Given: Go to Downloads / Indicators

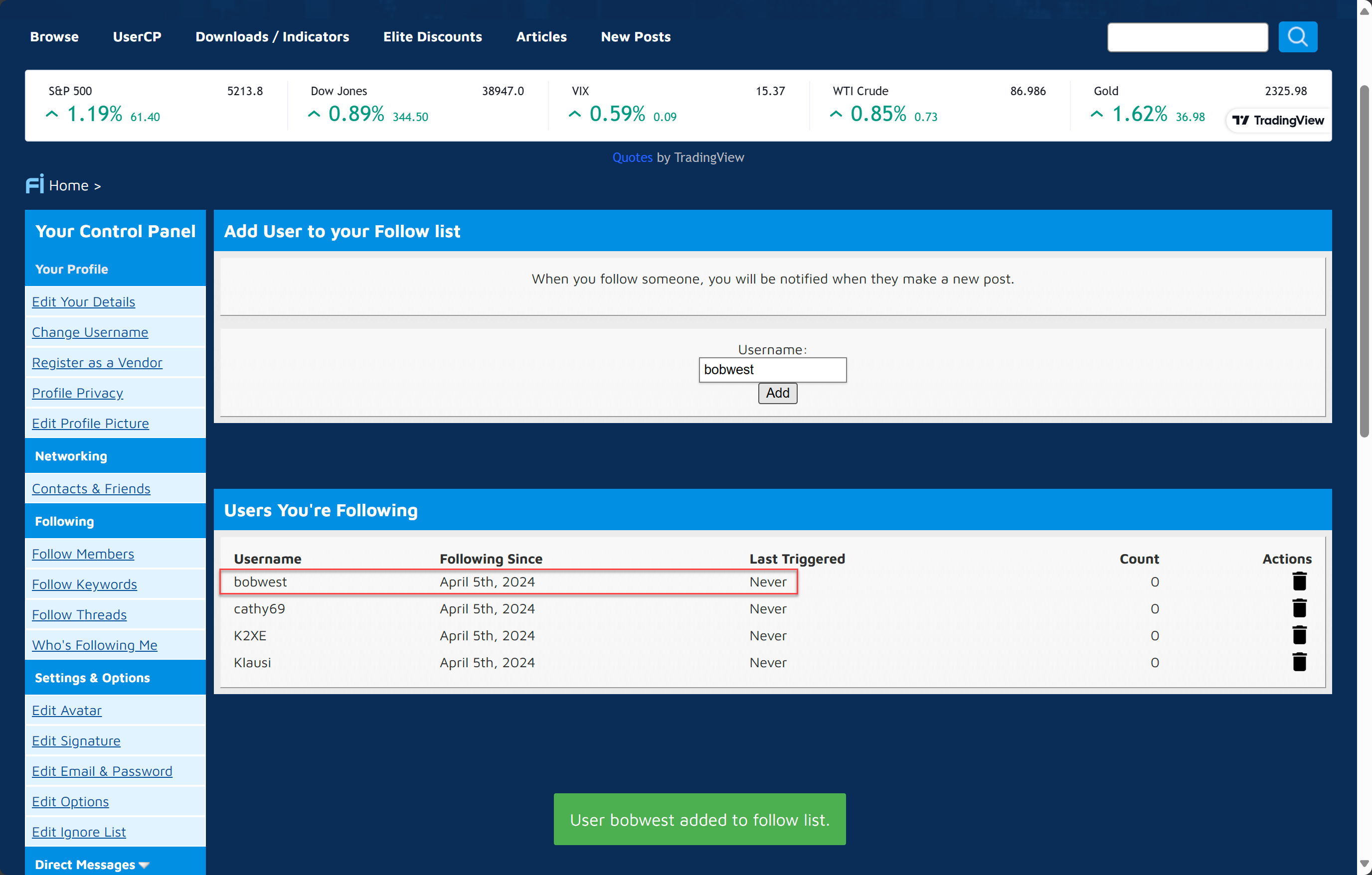Looking at the screenshot, I should (272, 36).
